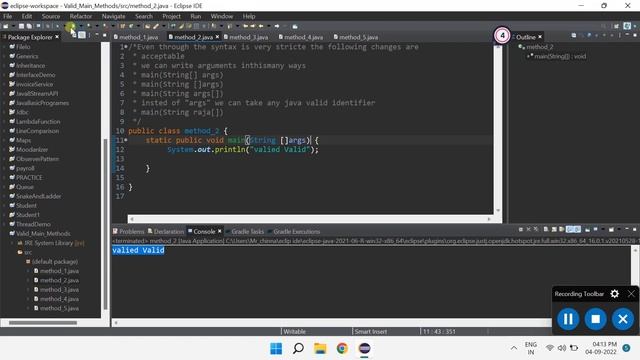The width and height of the screenshot is (640, 360).
Task: Open the File menu
Action: [8, 16]
